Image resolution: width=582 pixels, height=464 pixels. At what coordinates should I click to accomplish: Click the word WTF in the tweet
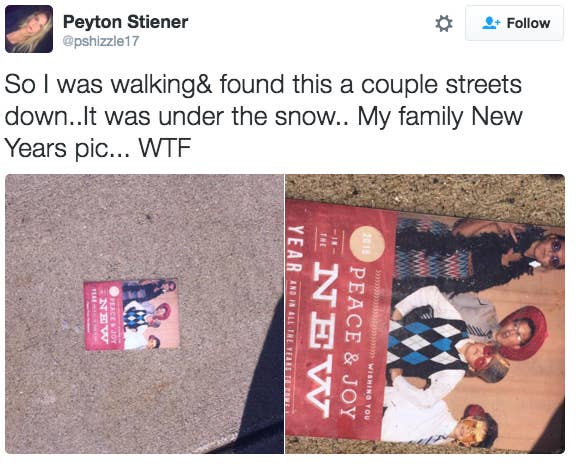click(x=164, y=148)
